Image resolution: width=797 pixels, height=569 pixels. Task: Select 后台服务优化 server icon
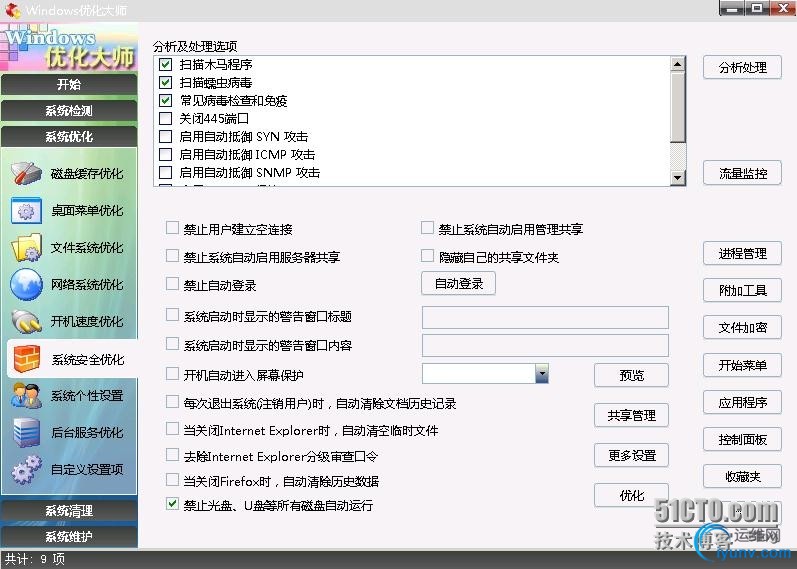coord(26,433)
